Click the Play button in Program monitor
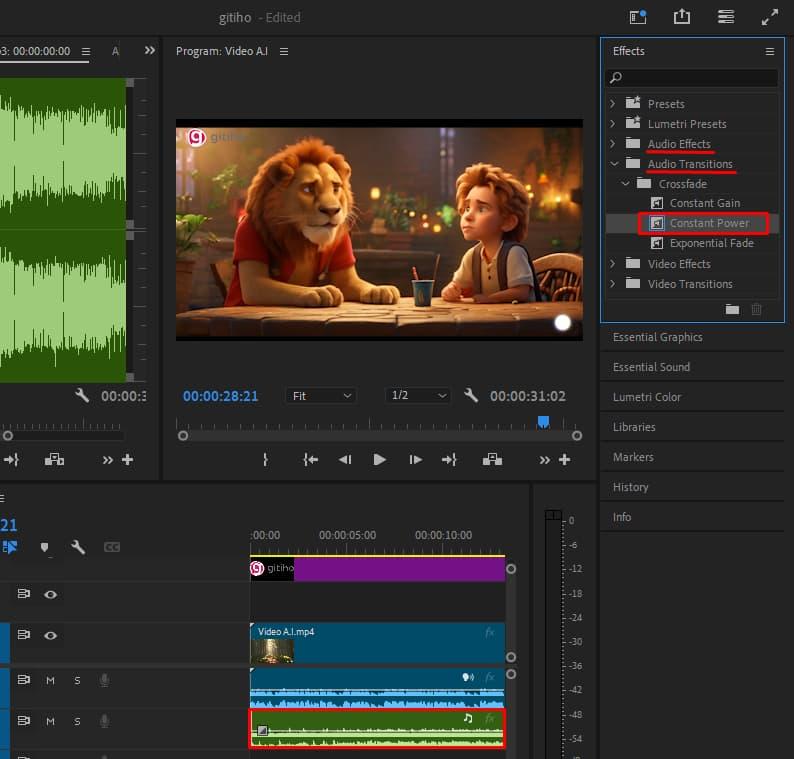Image resolution: width=794 pixels, height=759 pixels. coord(379,460)
